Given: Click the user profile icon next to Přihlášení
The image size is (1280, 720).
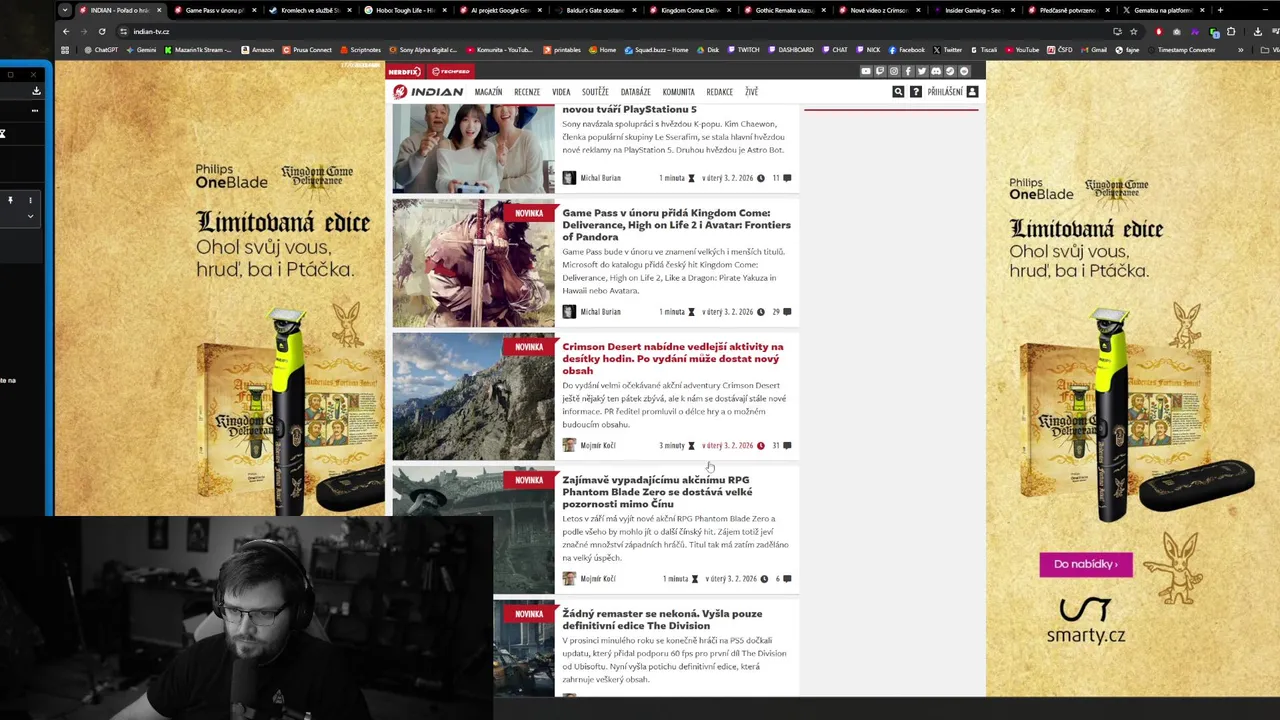Looking at the screenshot, I should 972,92.
